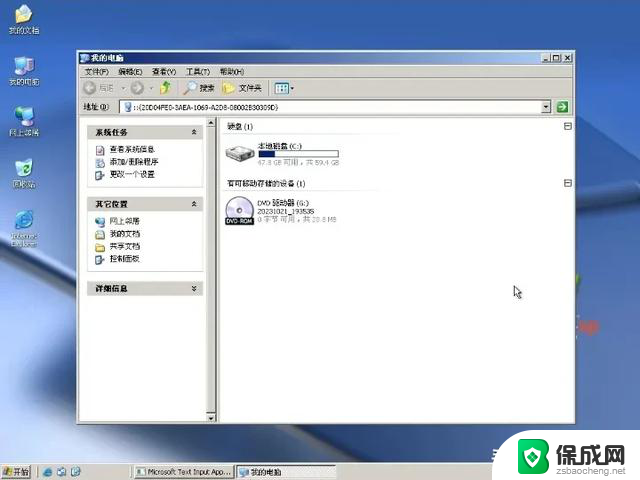Open the Back button history dropdown
The height and width of the screenshot is (480, 640).
[x=123, y=88]
